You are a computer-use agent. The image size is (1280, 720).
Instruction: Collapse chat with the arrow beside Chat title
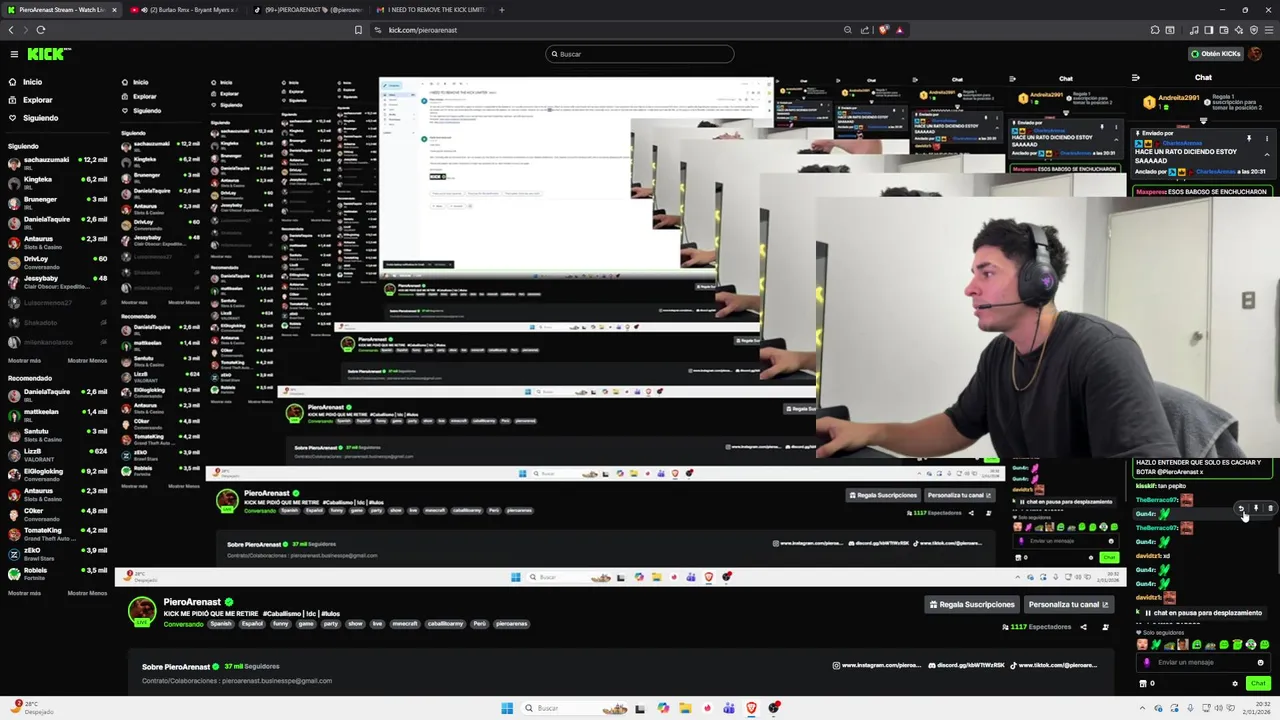(1135, 77)
